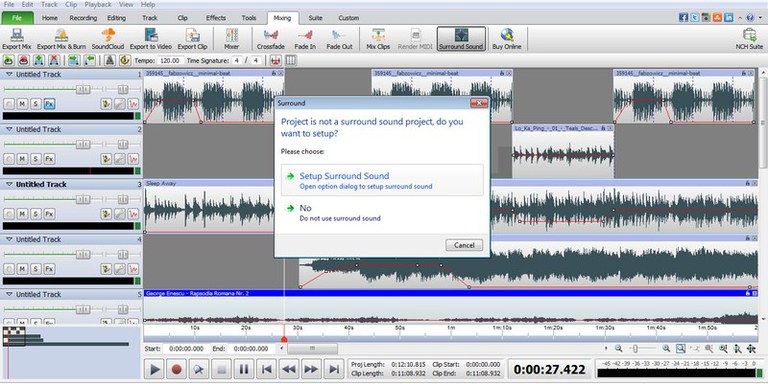This screenshot has width=768, height=384.
Task: Click the LinkedIn share icon
Action: tap(728, 17)
